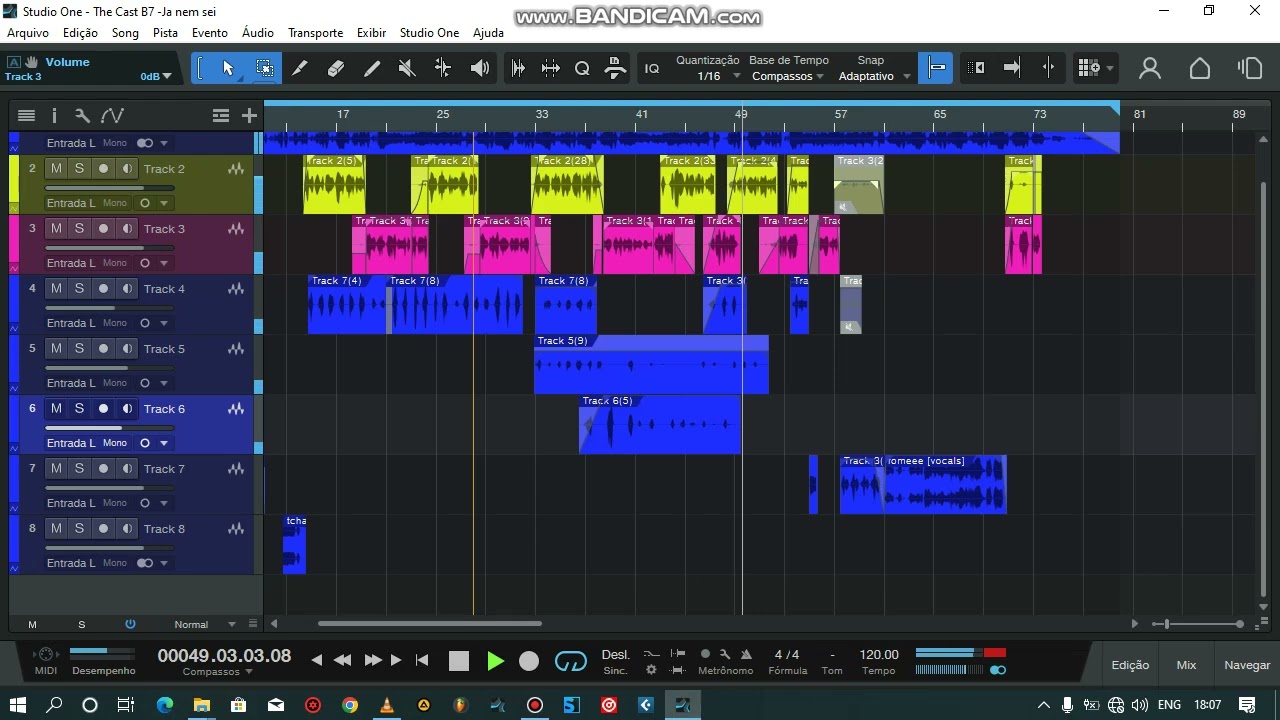1280x720 pixels.
Task: Open the Edição editor view
Action: pos(1130,665)
